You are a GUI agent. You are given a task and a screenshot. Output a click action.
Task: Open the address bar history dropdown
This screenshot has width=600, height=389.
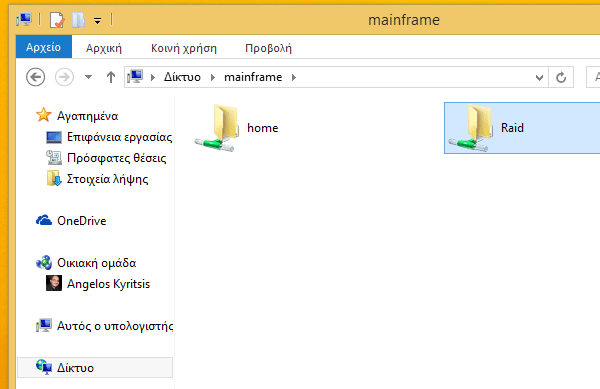coord(540,78)
